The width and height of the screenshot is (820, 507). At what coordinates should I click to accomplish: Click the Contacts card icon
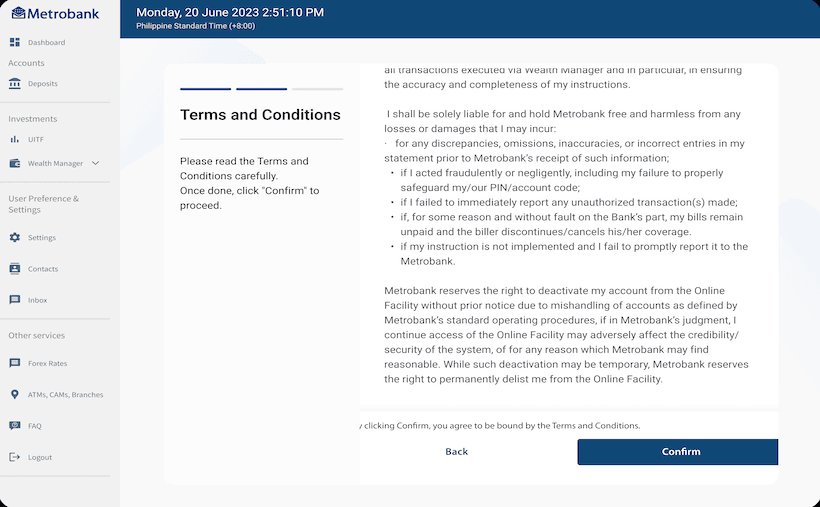pos(15,269)
